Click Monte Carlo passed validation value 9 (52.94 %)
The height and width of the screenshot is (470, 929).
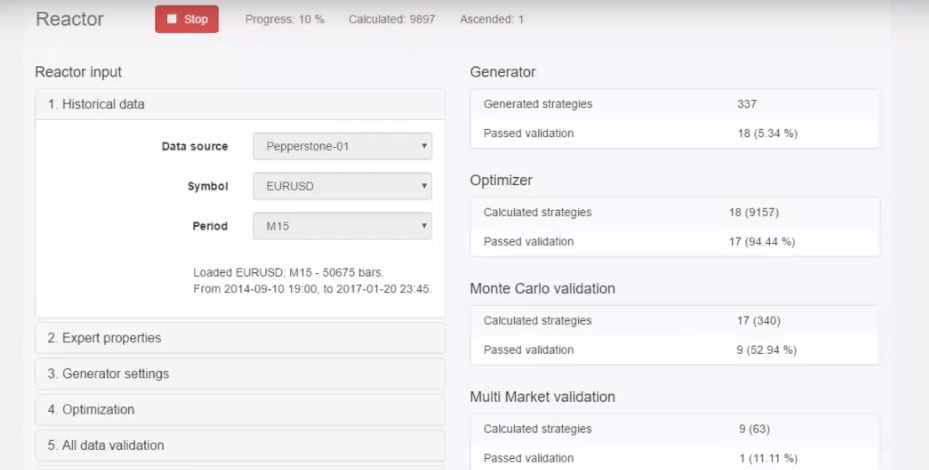click(x=766, y=350)
